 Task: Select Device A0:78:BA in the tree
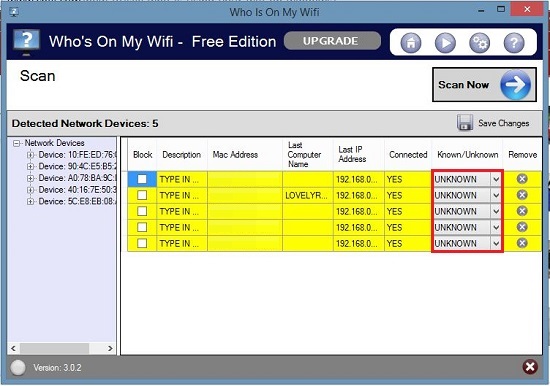[x=77, y=178]
